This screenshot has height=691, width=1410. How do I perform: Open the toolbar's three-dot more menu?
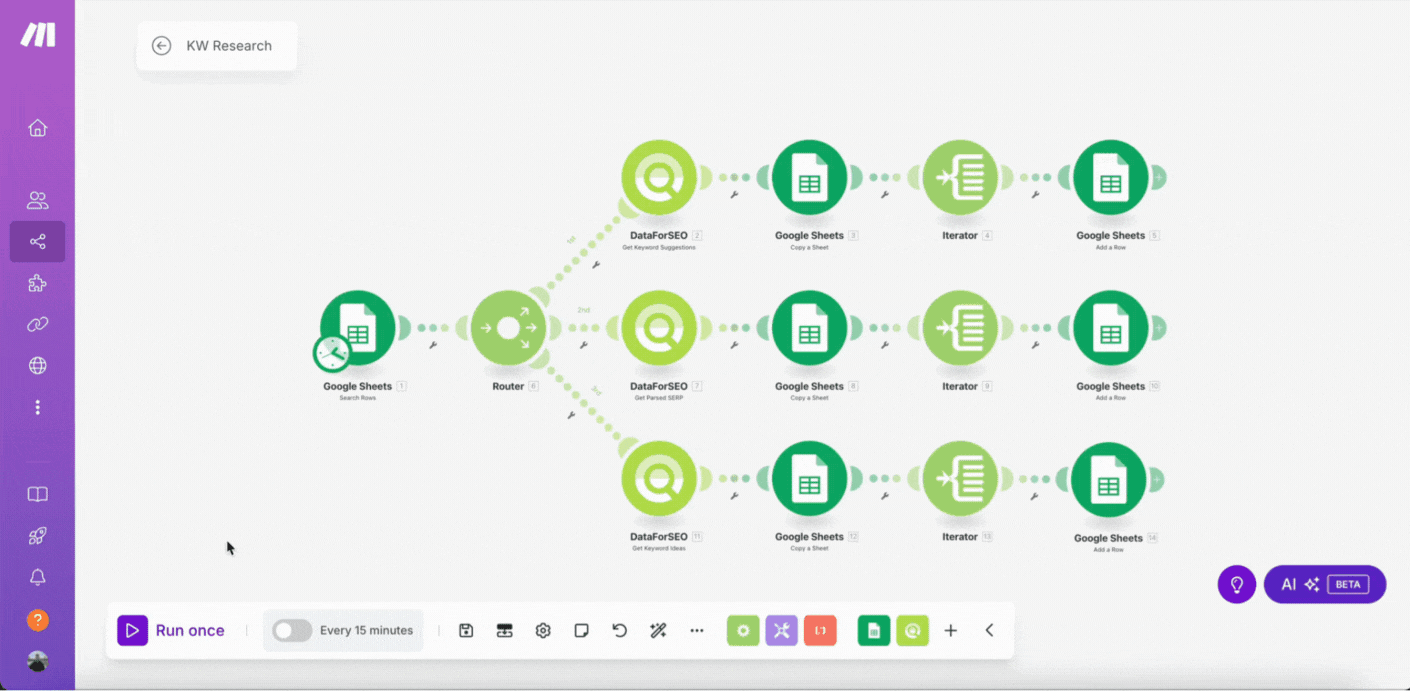pyautogui.click(x=697, y=631)
